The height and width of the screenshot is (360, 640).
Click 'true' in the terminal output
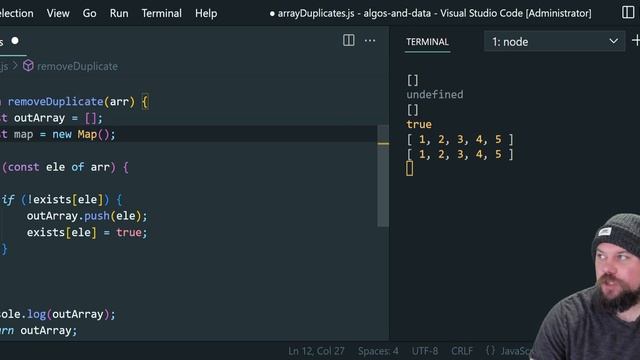coord(419,124)
